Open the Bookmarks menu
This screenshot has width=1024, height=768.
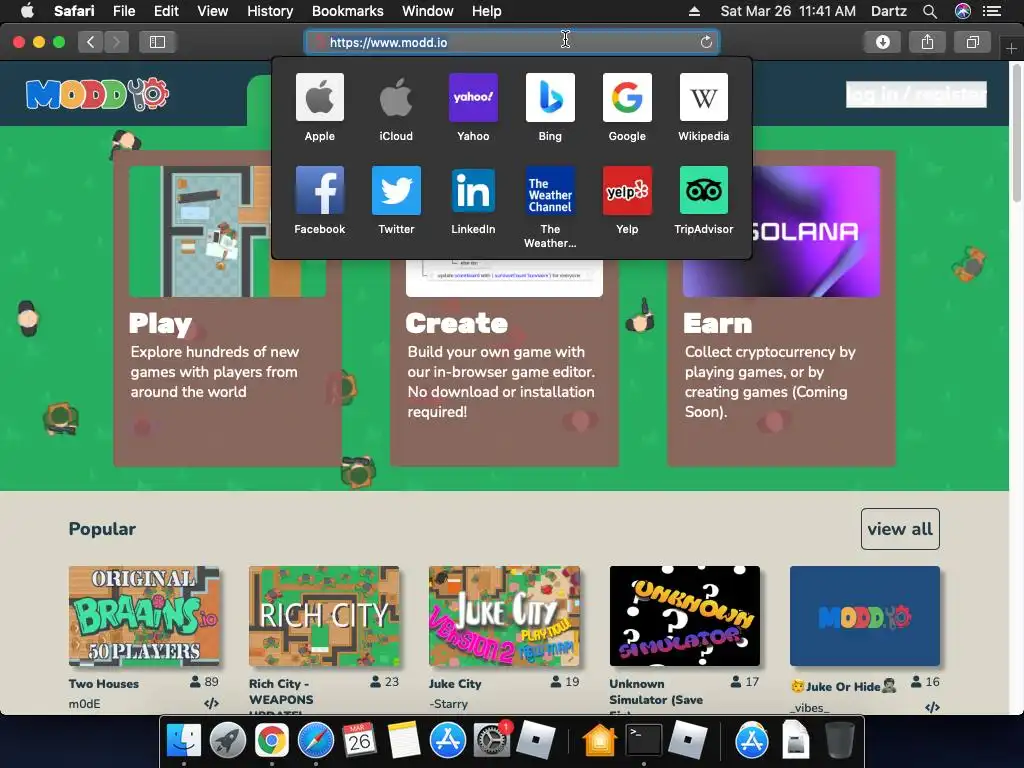tap(347, 11)
